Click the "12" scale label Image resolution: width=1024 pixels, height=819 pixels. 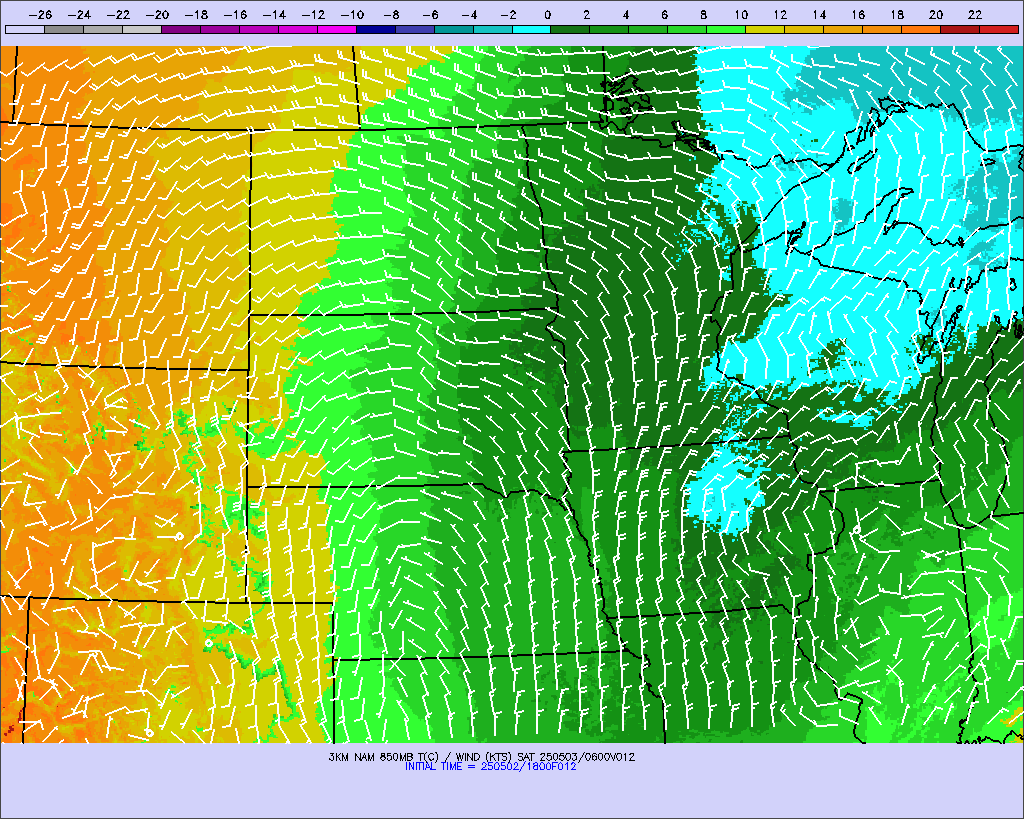pyautogui.click(x=780, y=14)
